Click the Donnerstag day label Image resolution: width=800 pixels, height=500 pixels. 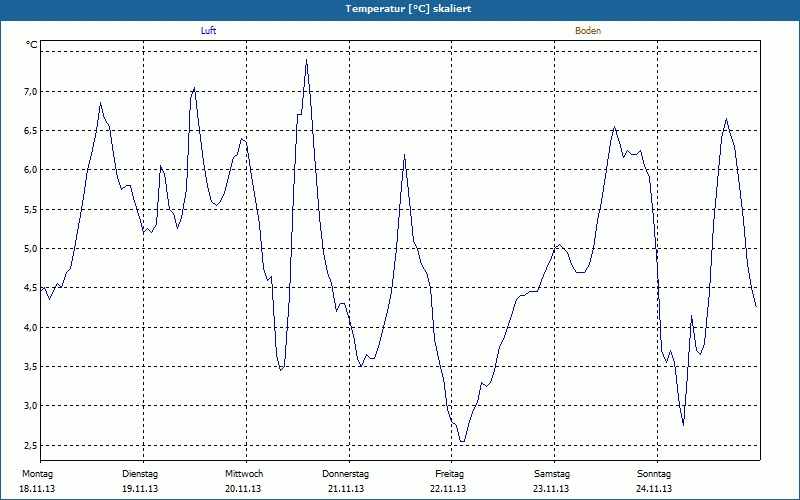[x=345, y=474]
